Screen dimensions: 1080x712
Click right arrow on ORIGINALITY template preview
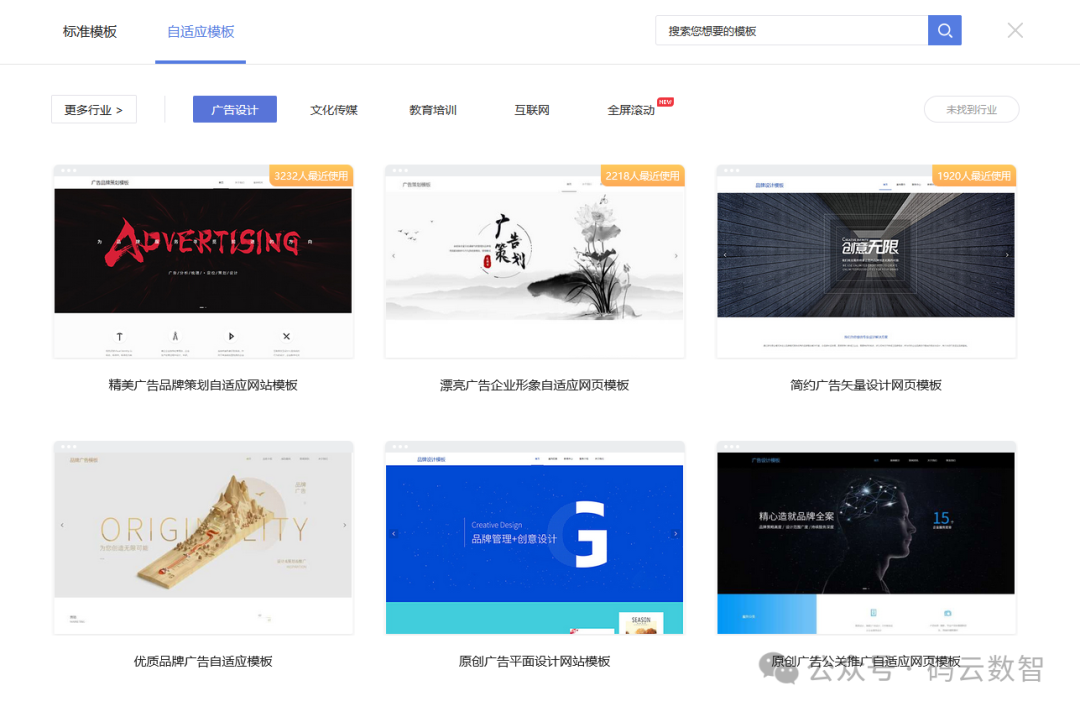coord(344,525)
